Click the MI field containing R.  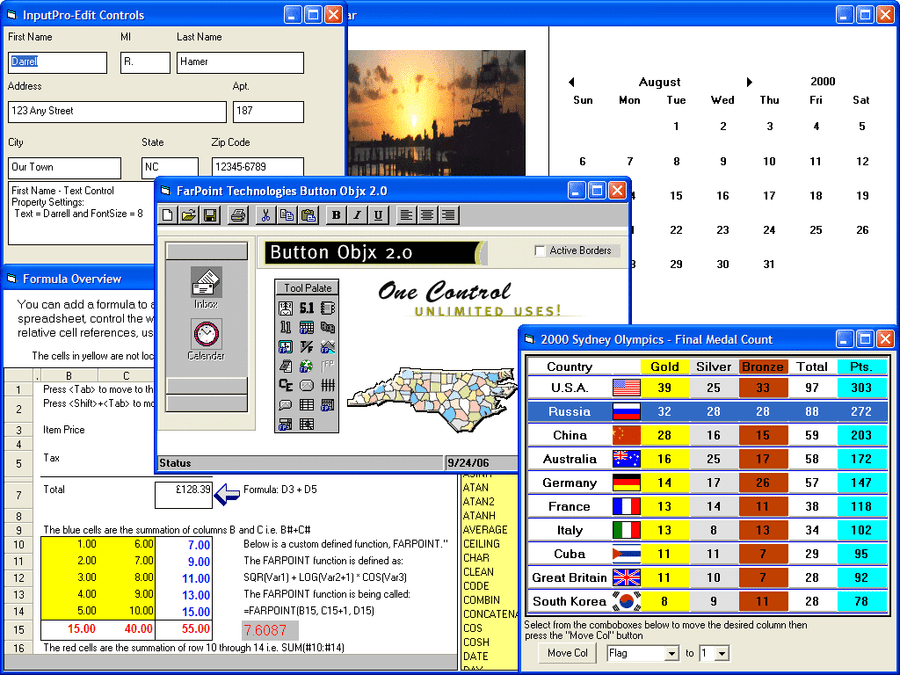point(145,63)
